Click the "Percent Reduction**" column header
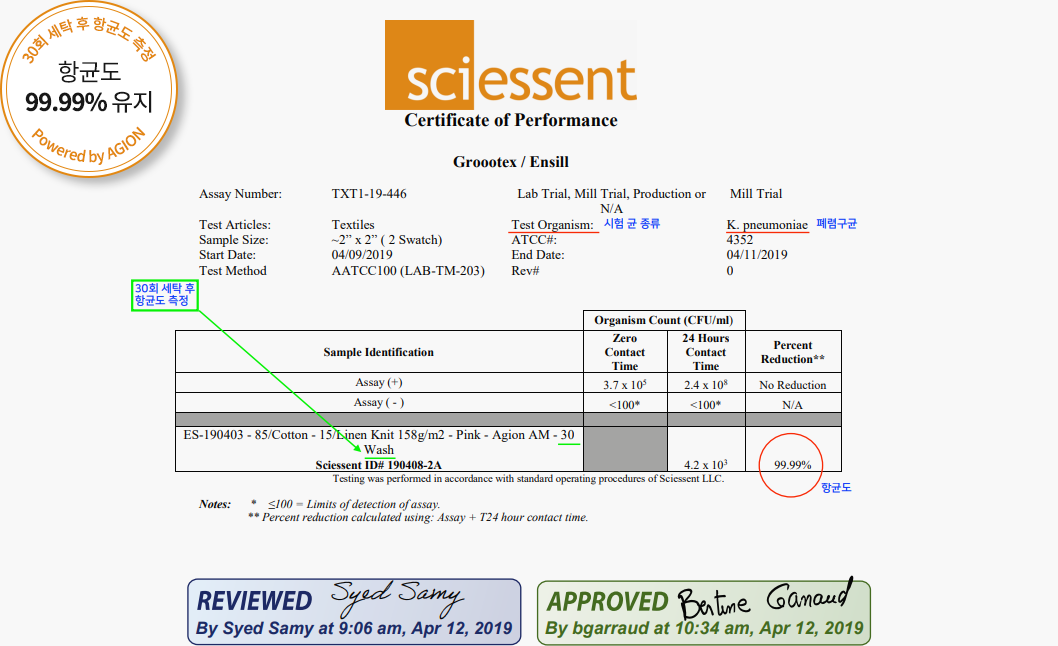1058x646 pixels. click(x=793, y=352)
